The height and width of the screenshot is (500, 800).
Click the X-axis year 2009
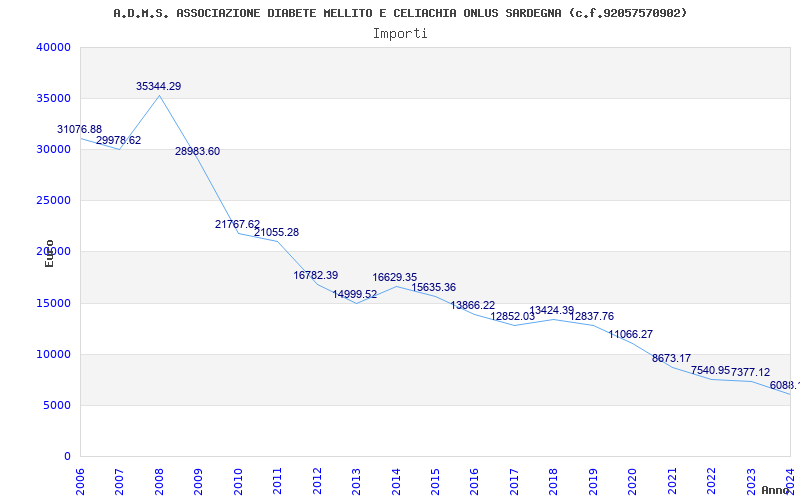(x=198, y=481)
